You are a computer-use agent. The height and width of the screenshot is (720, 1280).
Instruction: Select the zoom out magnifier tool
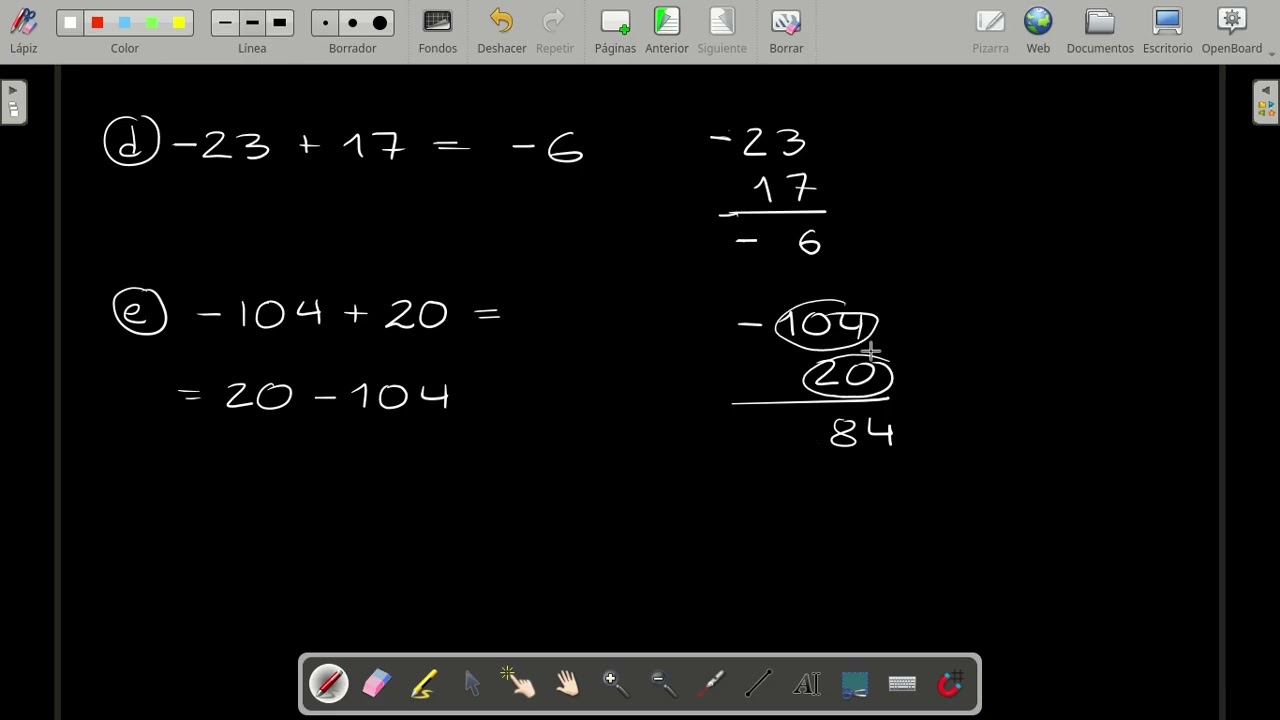(663, 684)
